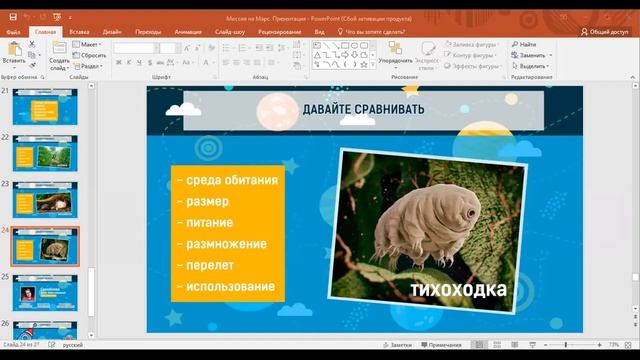Viewport: 640px width, 360px height.
Task: Switch to the Переходы tab
Action: 148,32
